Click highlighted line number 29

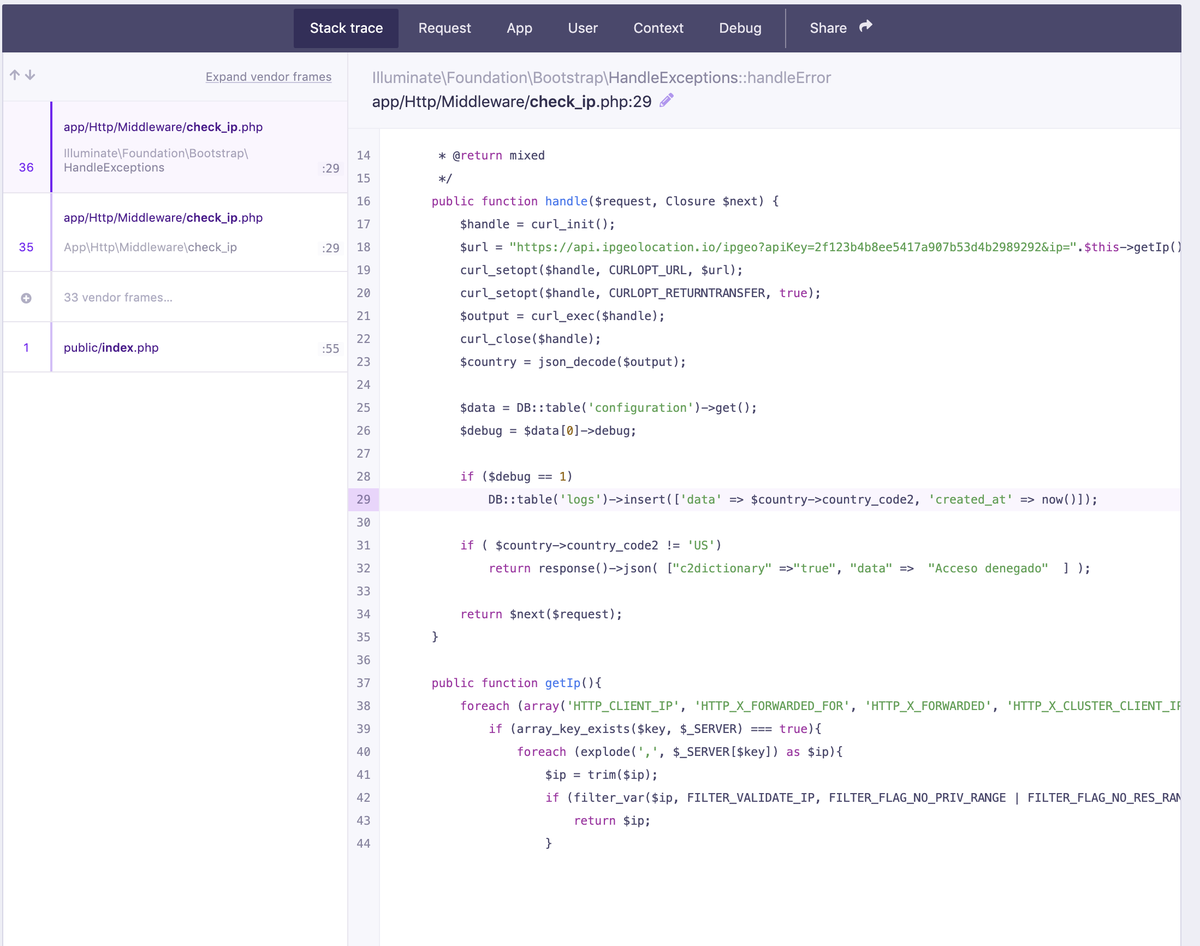(363, 499)
